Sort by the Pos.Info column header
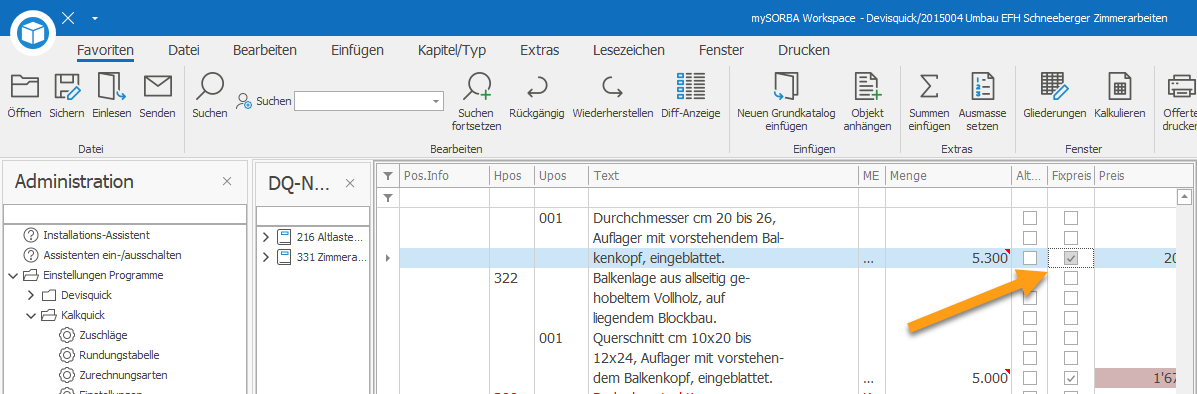The height and width of the screenshot is (394, 1197). click(x=444, y=176)
